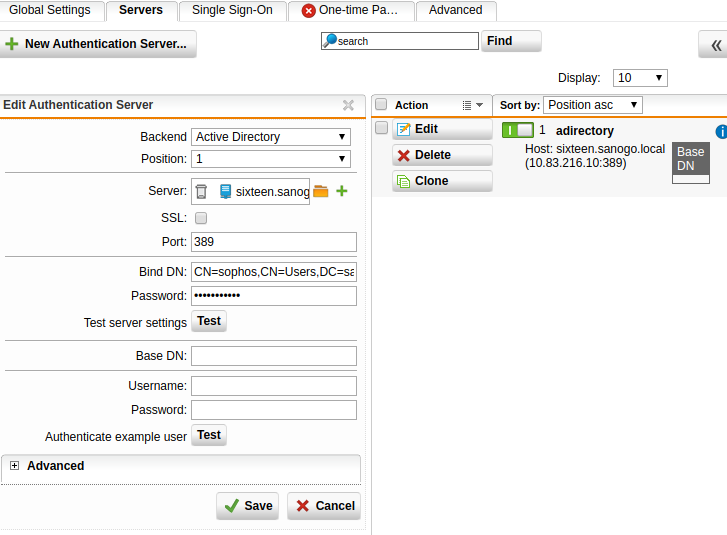Click the Base DN input field

pos(274,356)
